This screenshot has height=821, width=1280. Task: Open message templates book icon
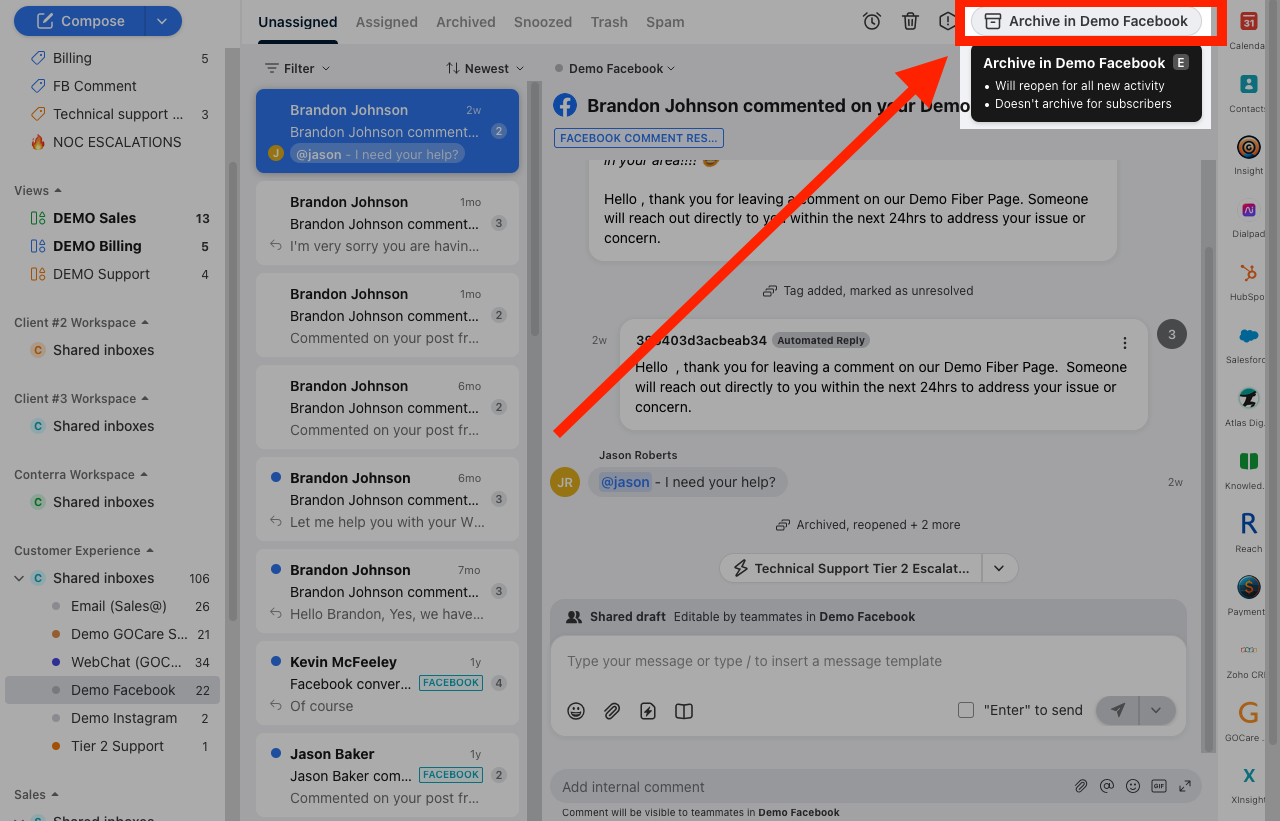tap(684, 711)
